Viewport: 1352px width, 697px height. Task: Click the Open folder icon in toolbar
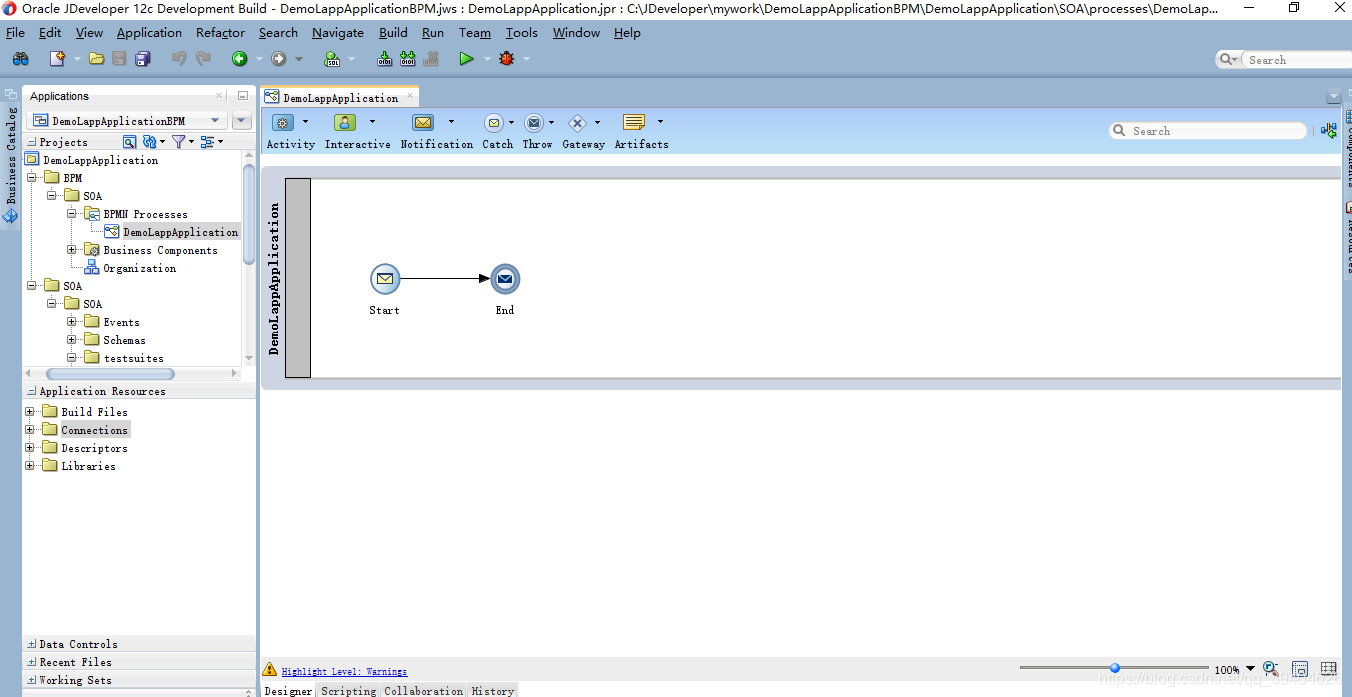96,59
